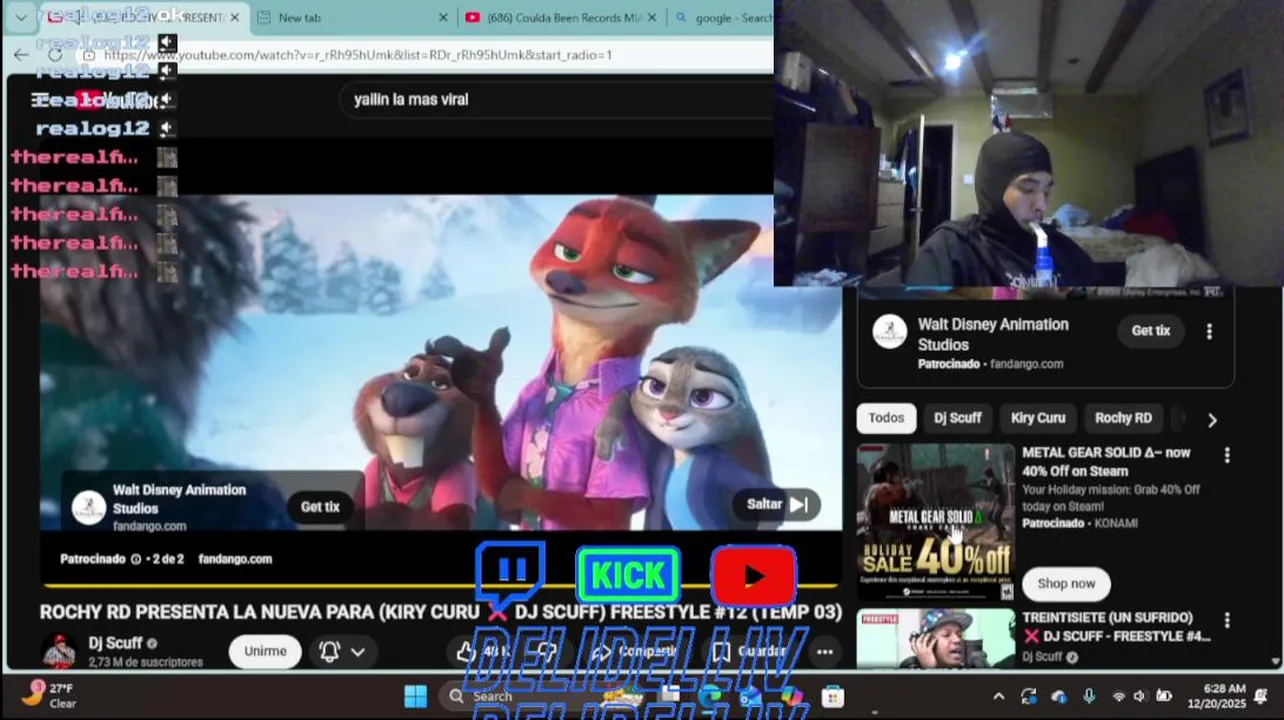Image resolution: width=1284 pixels, height=720 pixels.
Task: Open options menu for TREINTISIETE video
Action: [1227, 621]
